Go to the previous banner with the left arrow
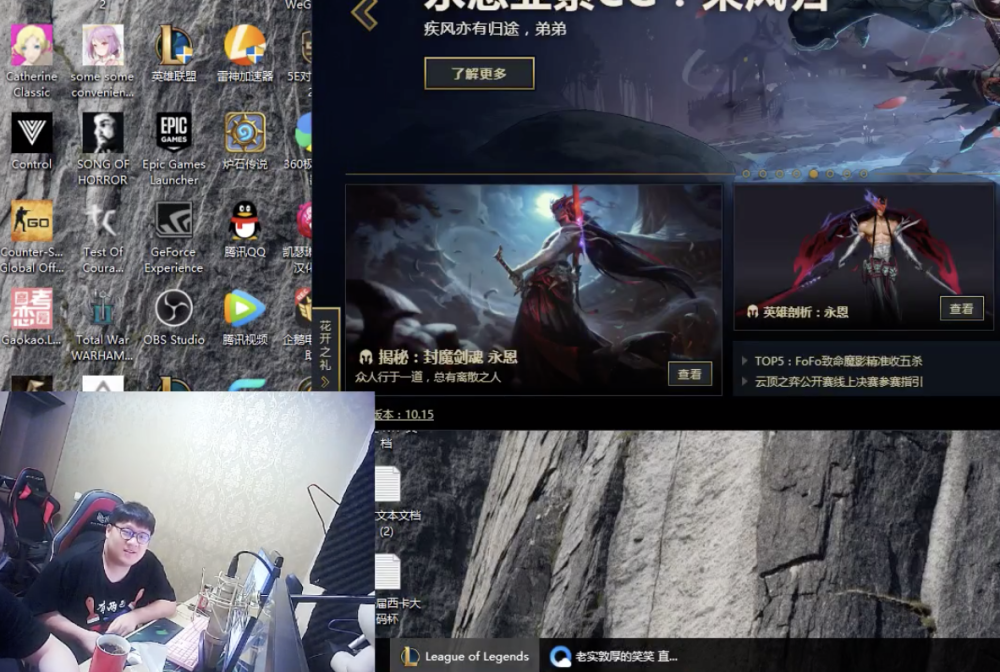The width and height of the screenshot is (1000, 672). click(365, 14)
